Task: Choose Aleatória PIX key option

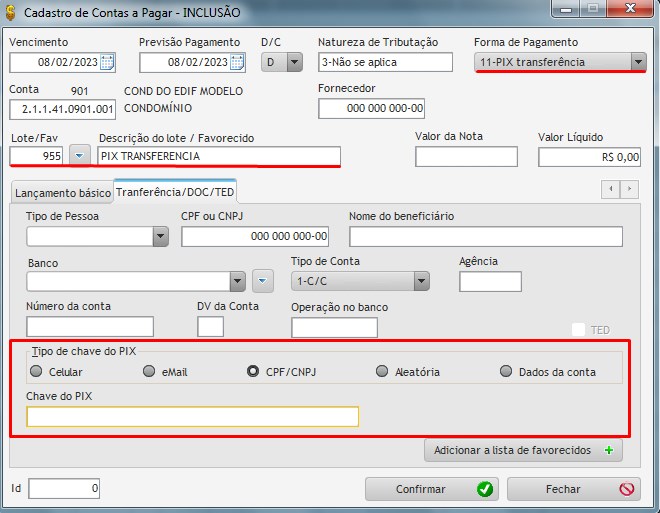Action: 382,371
